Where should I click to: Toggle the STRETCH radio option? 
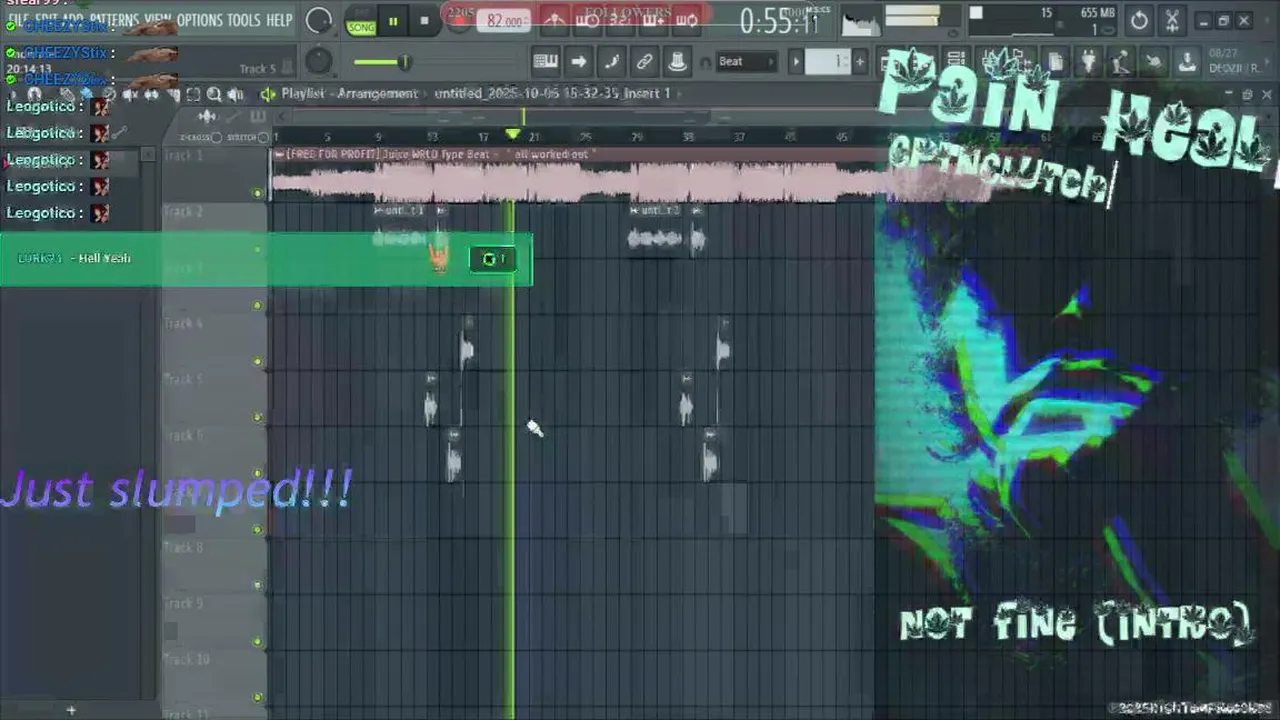[x=263, y=137]
